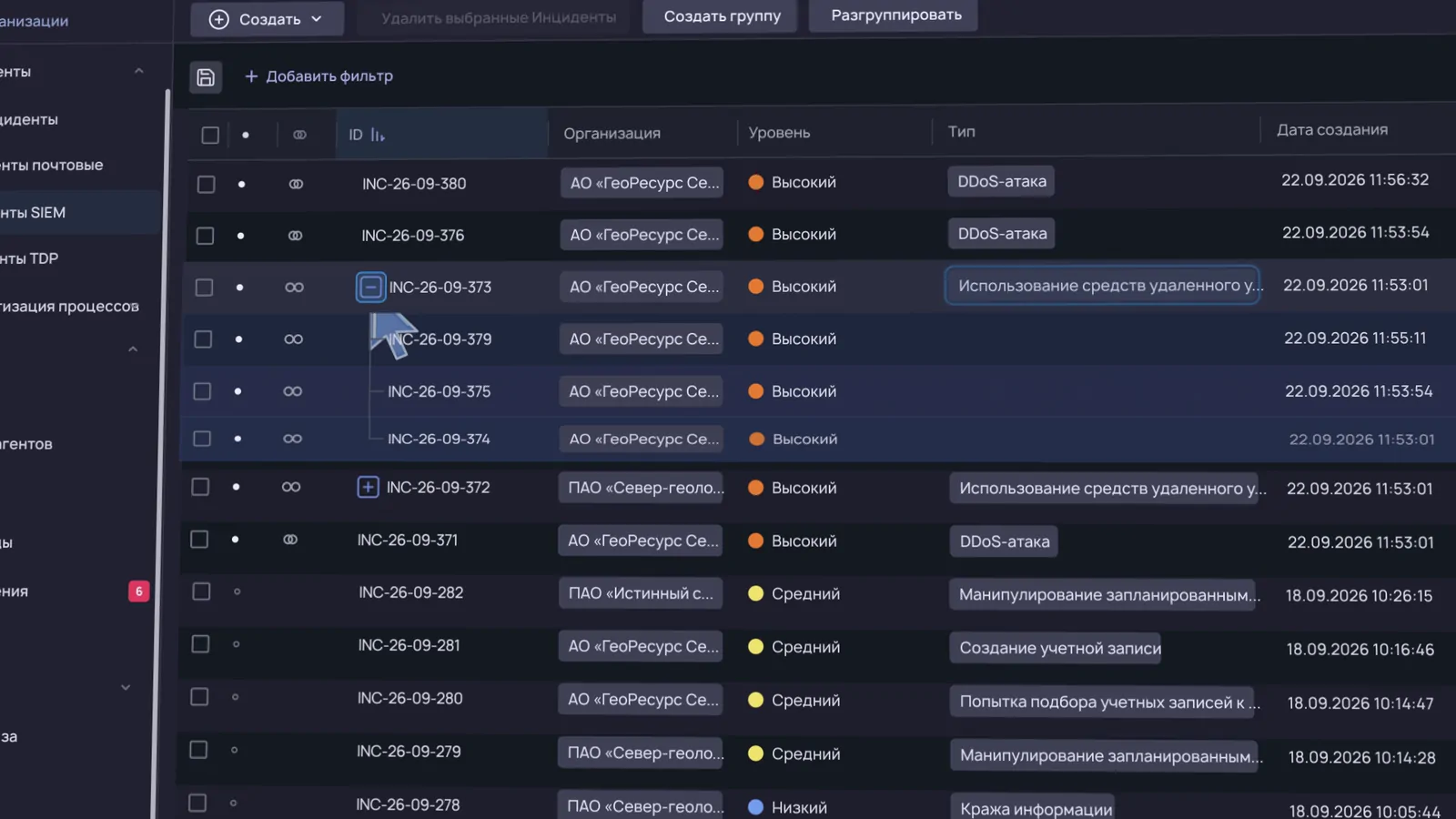Screen dimensions: 1456x819
Task: Click group link icon in row INC-26-09-375
Action: [292, 391]
